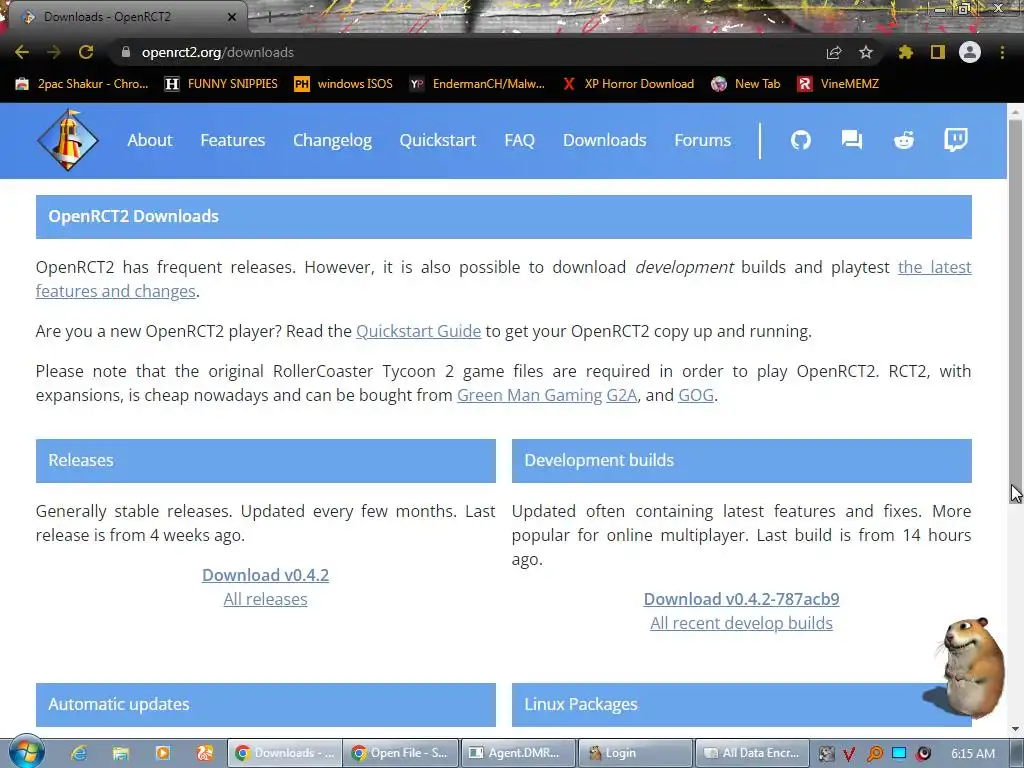Follow 'the latest features and changes' link
Viewport: 1024px width, 768px height.
(935, 267)
